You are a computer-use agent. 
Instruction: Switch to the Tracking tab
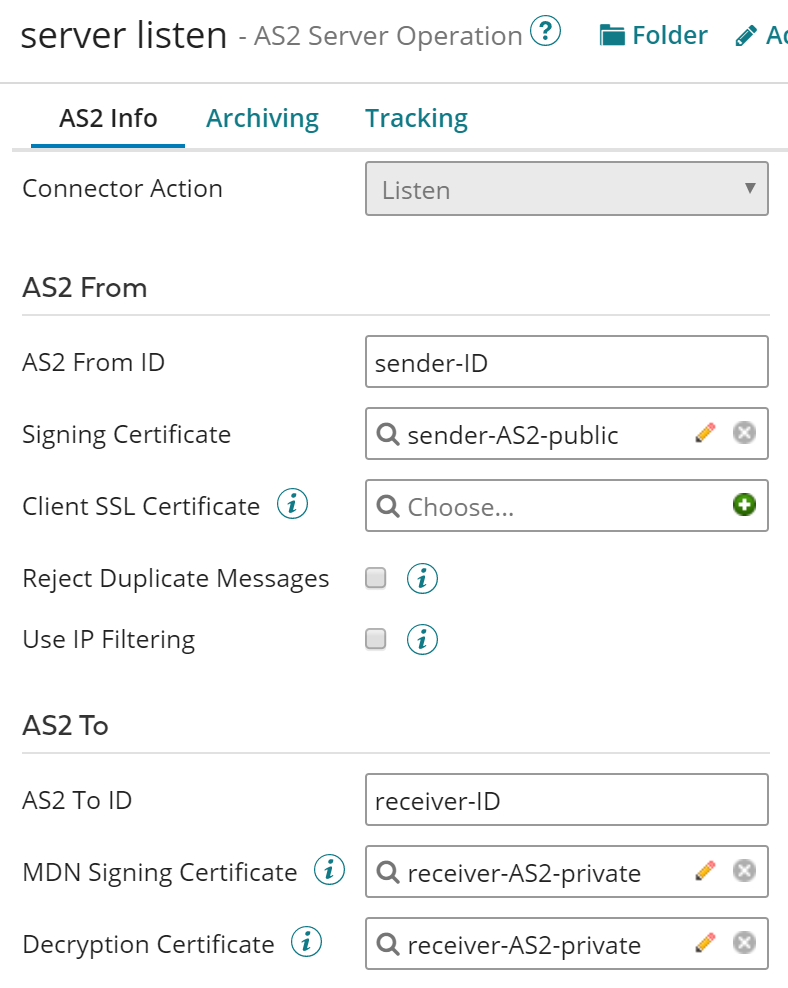point(416,119)
